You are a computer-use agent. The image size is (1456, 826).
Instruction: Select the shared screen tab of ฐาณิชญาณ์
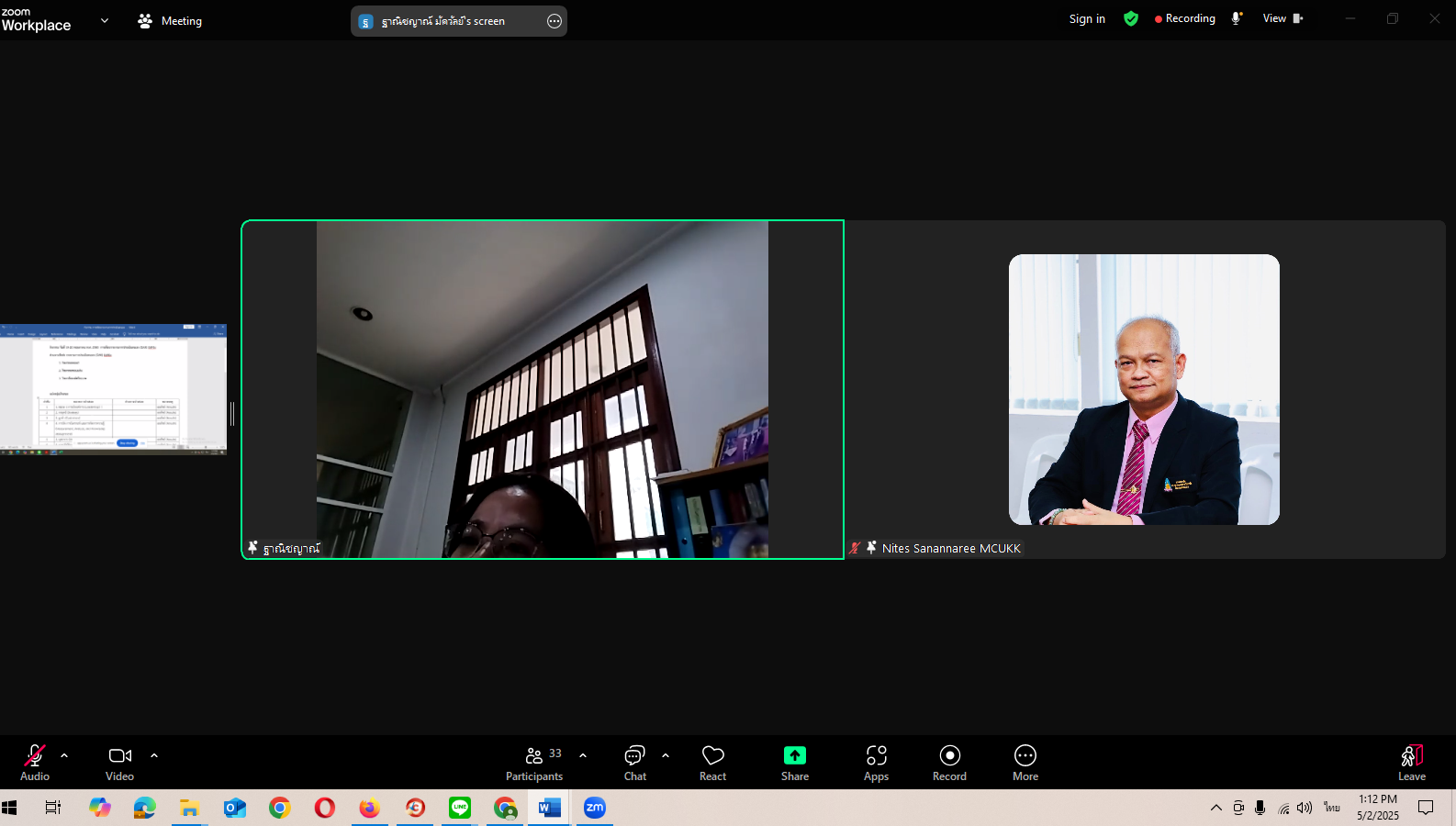[x=445, y=21]
